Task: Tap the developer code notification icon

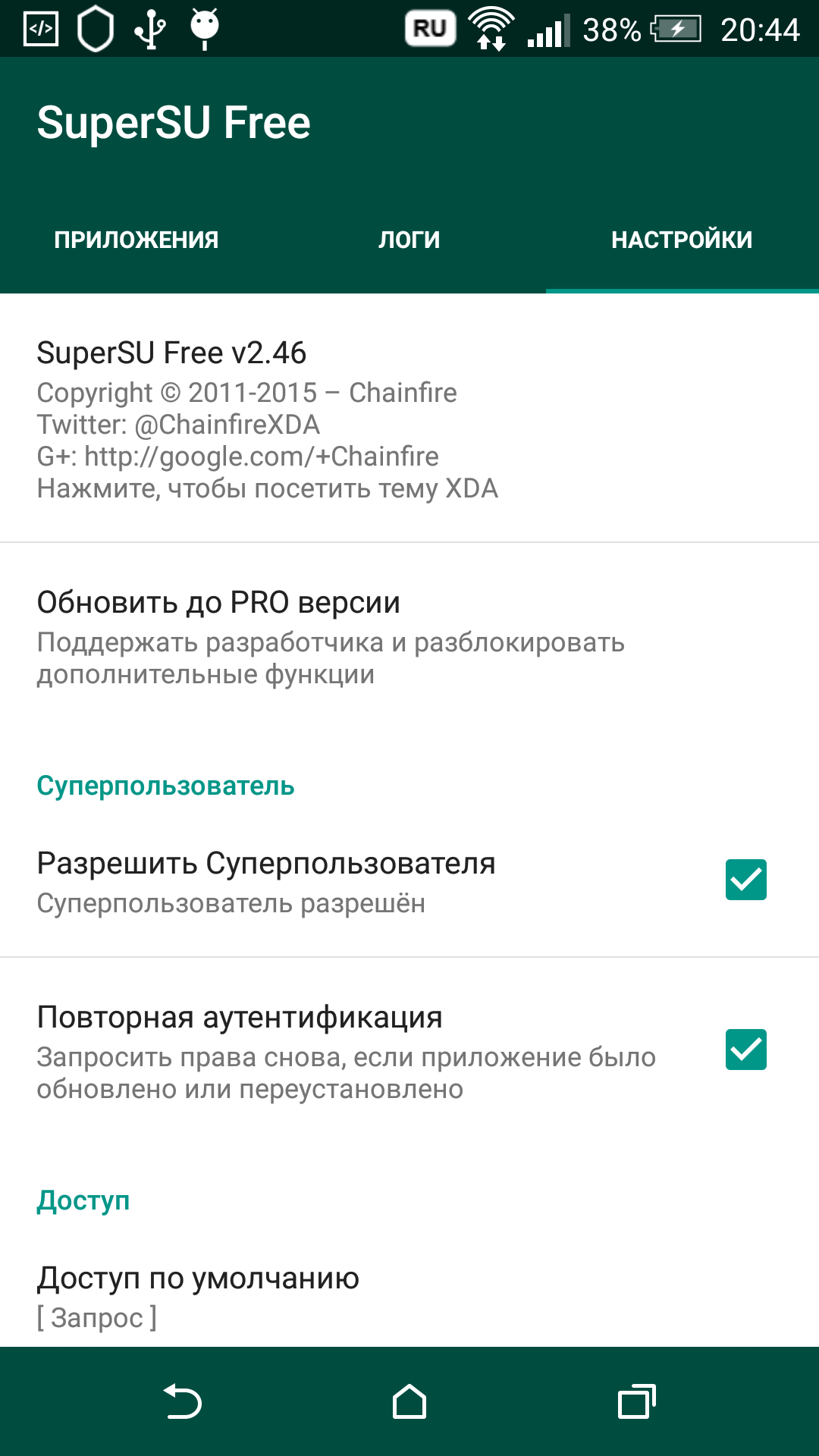Action: point(41,30)
